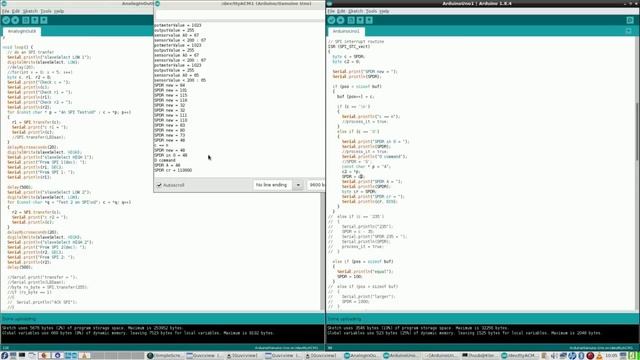Image resolution: width=640 pixels, height=360 pixels.
Task: Click the 'O command' line in serial monitor
Action: click(164, 160)
